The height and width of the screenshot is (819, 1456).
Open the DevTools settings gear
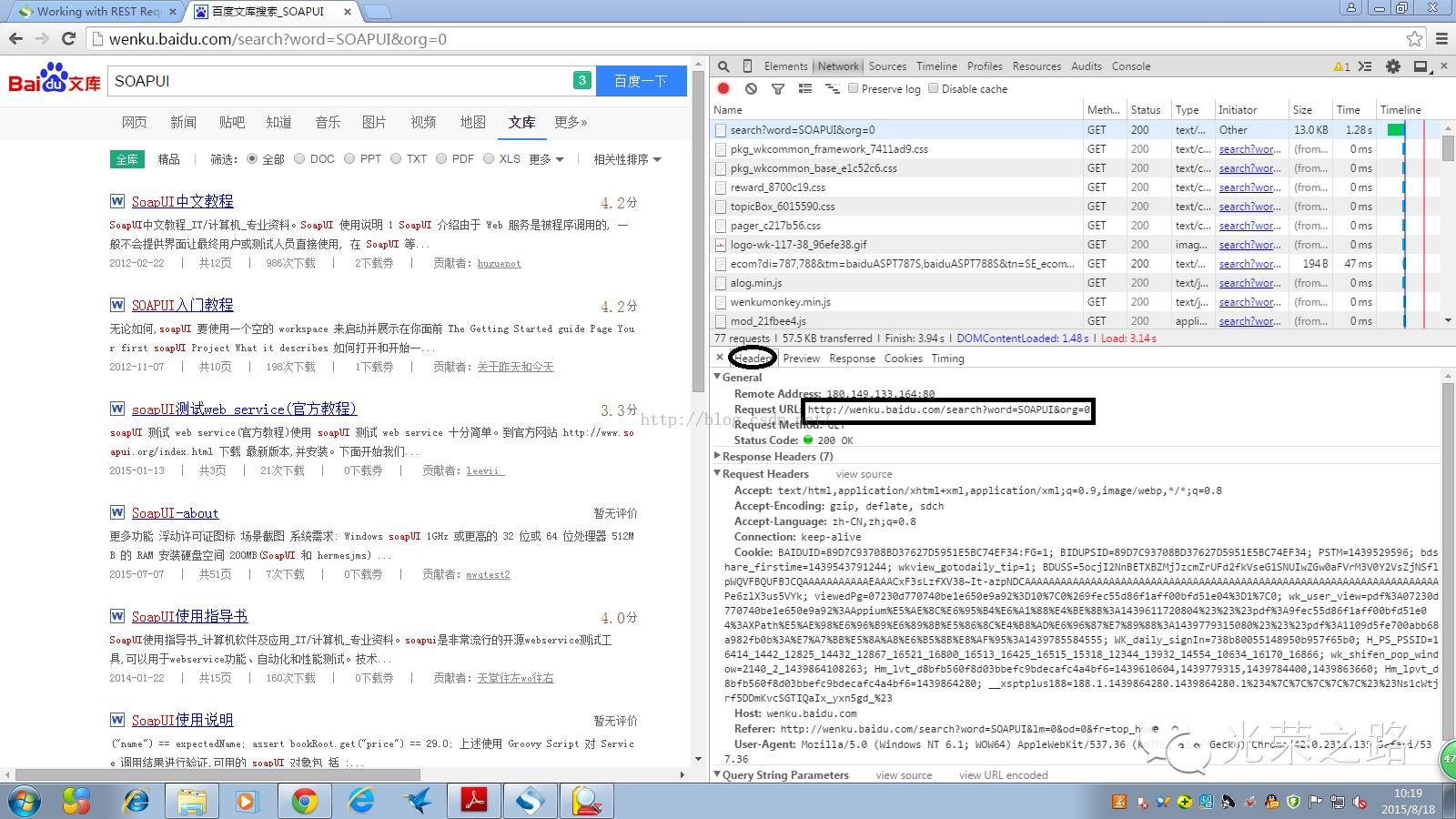[x=1392, y=66]
